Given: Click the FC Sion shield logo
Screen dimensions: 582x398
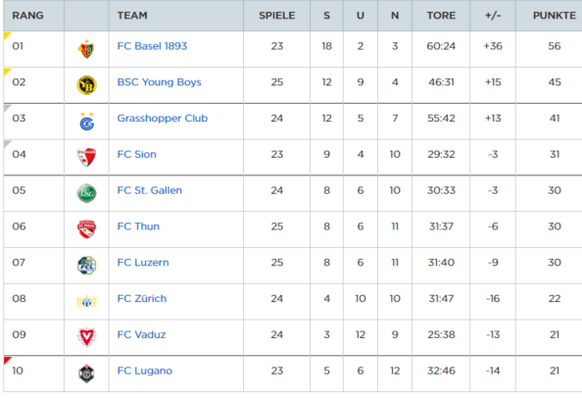Looking at the screenshot, I should tap(86, 157).
